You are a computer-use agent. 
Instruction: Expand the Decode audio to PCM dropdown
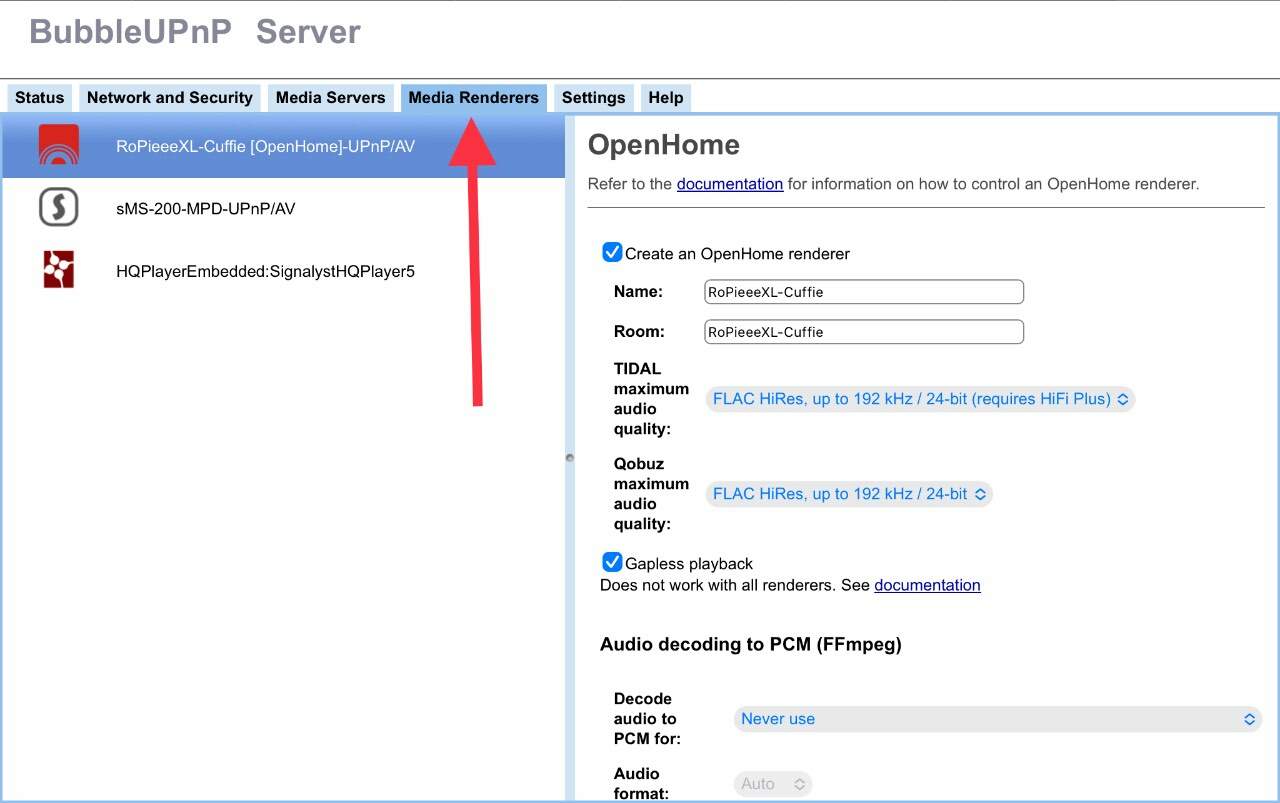(x=997, y=719)
